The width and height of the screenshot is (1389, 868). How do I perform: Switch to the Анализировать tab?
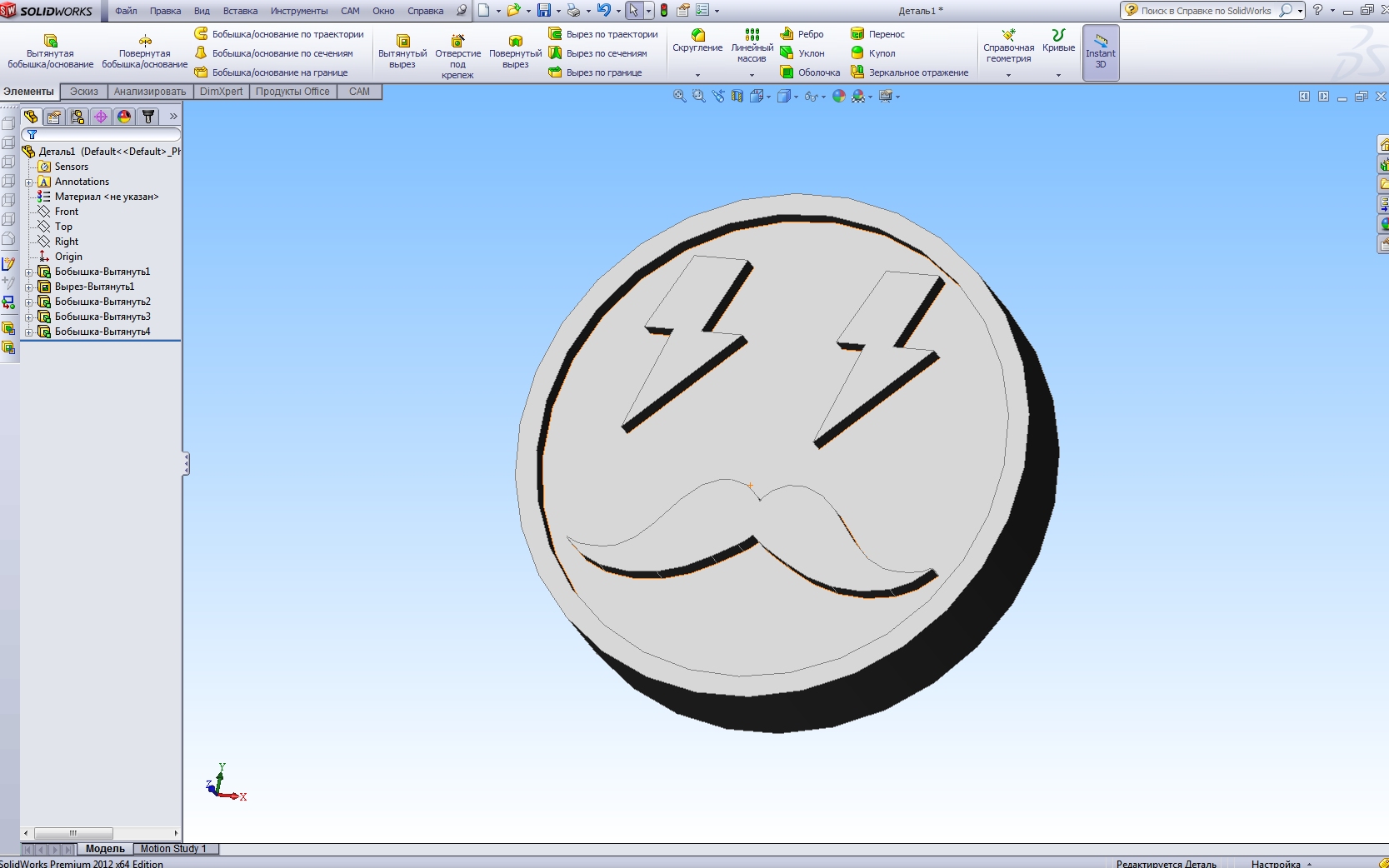pyautogui.click(x=150, y=92)
